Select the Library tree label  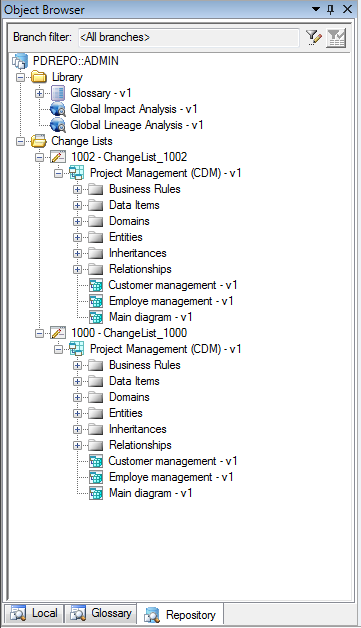tap(67, 77)
